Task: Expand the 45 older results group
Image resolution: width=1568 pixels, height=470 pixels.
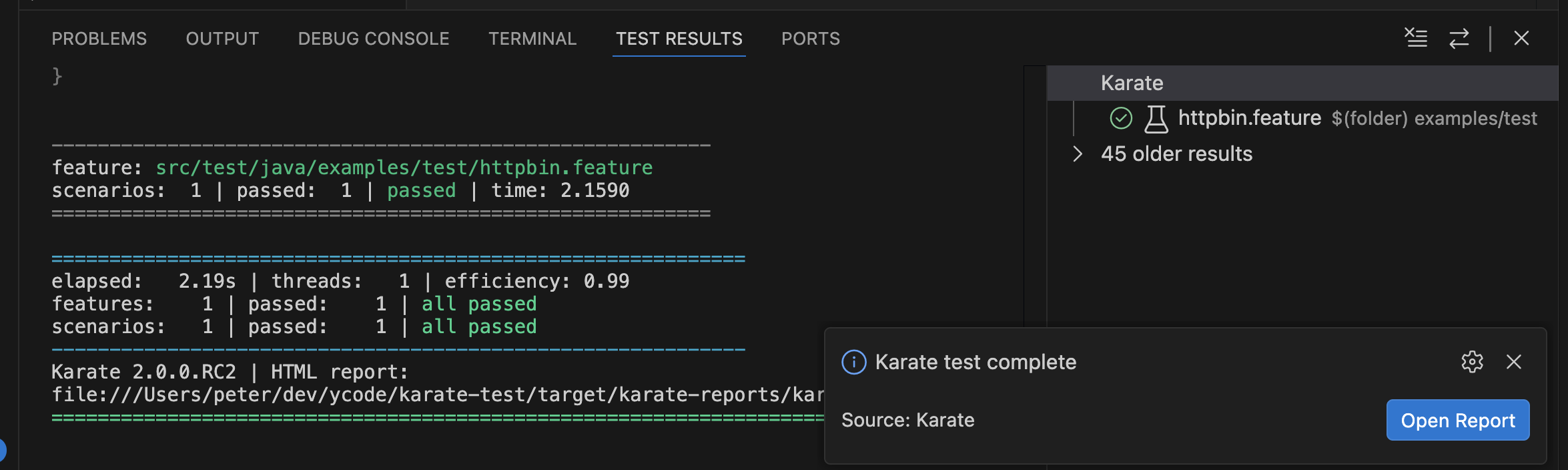Action: (x=1077, y=154)
